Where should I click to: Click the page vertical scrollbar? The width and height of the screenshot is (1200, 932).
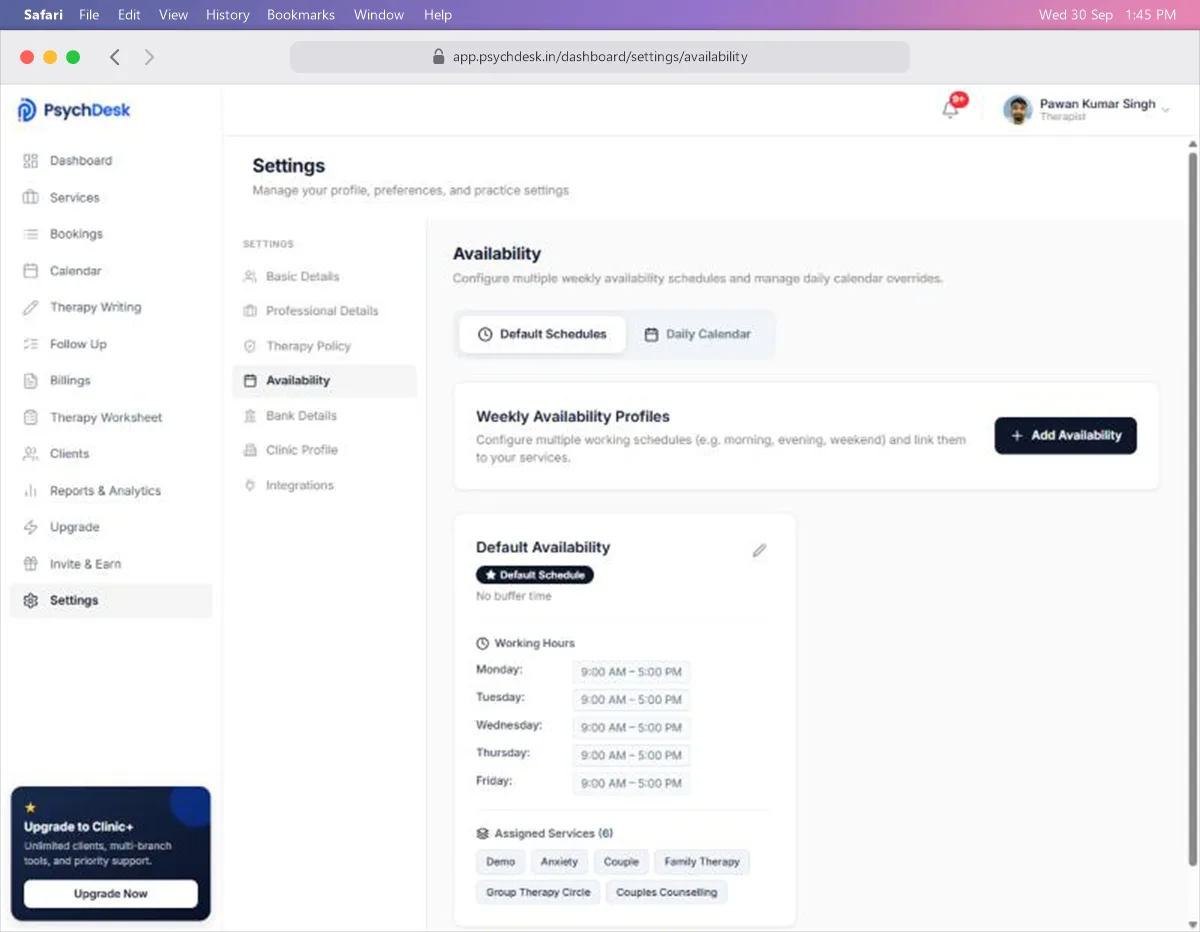[1192, 510]
